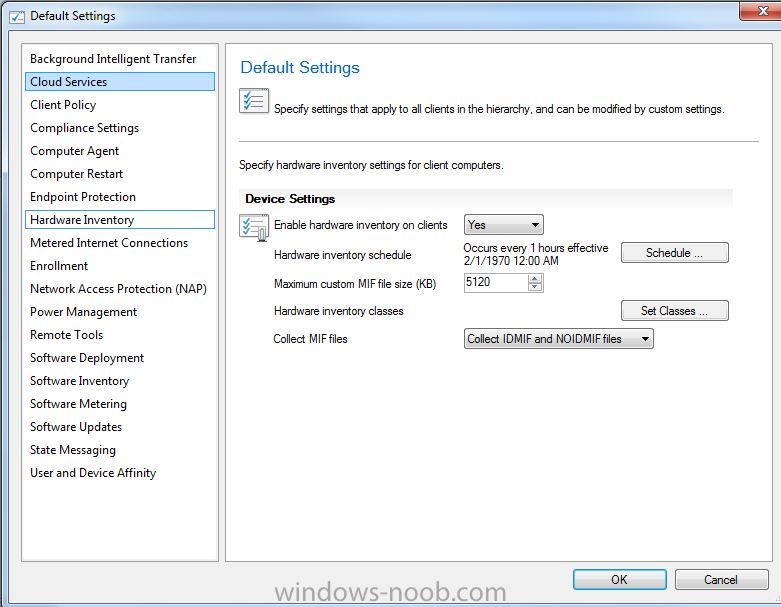Open User and Device Affinity settings
The image size is (781, 607).
[x=120, y=473]
